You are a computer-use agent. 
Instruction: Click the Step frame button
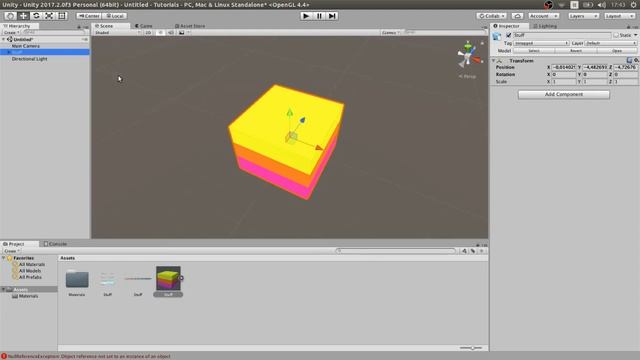(x=332, y=16)
